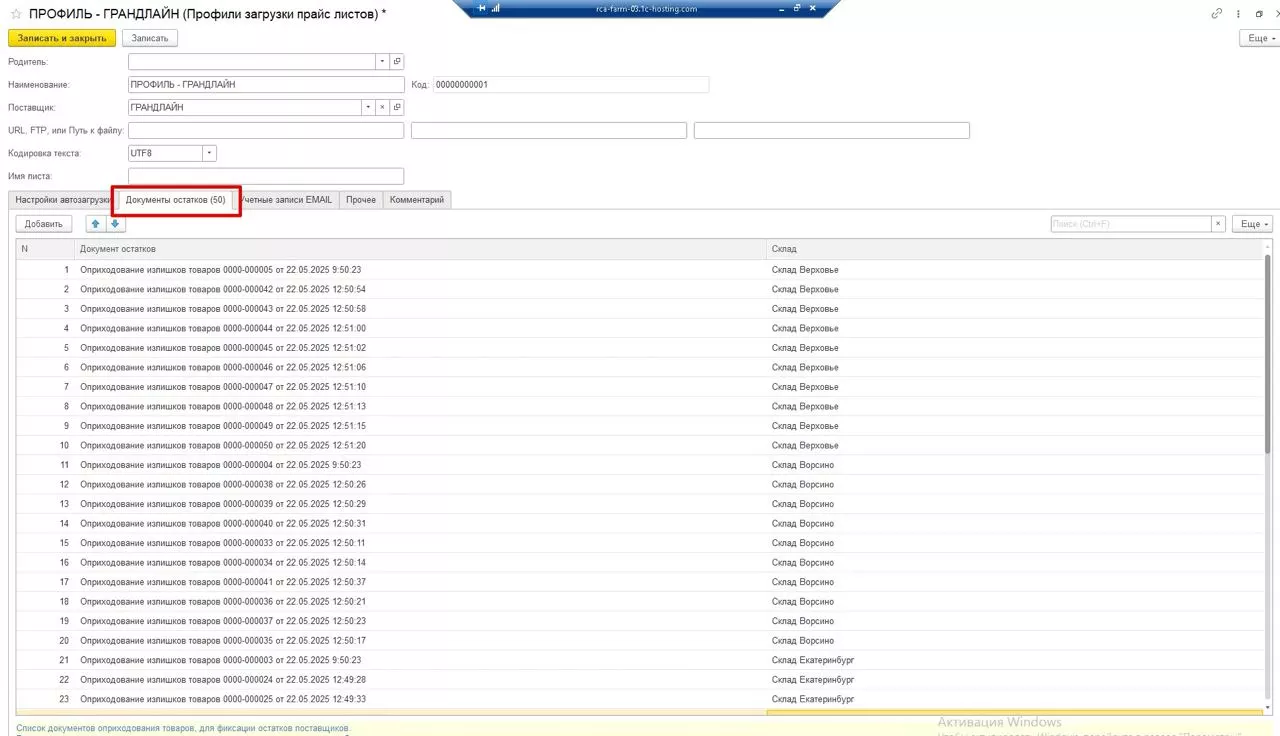Expand the Родитель dropdown list

pos(381,61)
